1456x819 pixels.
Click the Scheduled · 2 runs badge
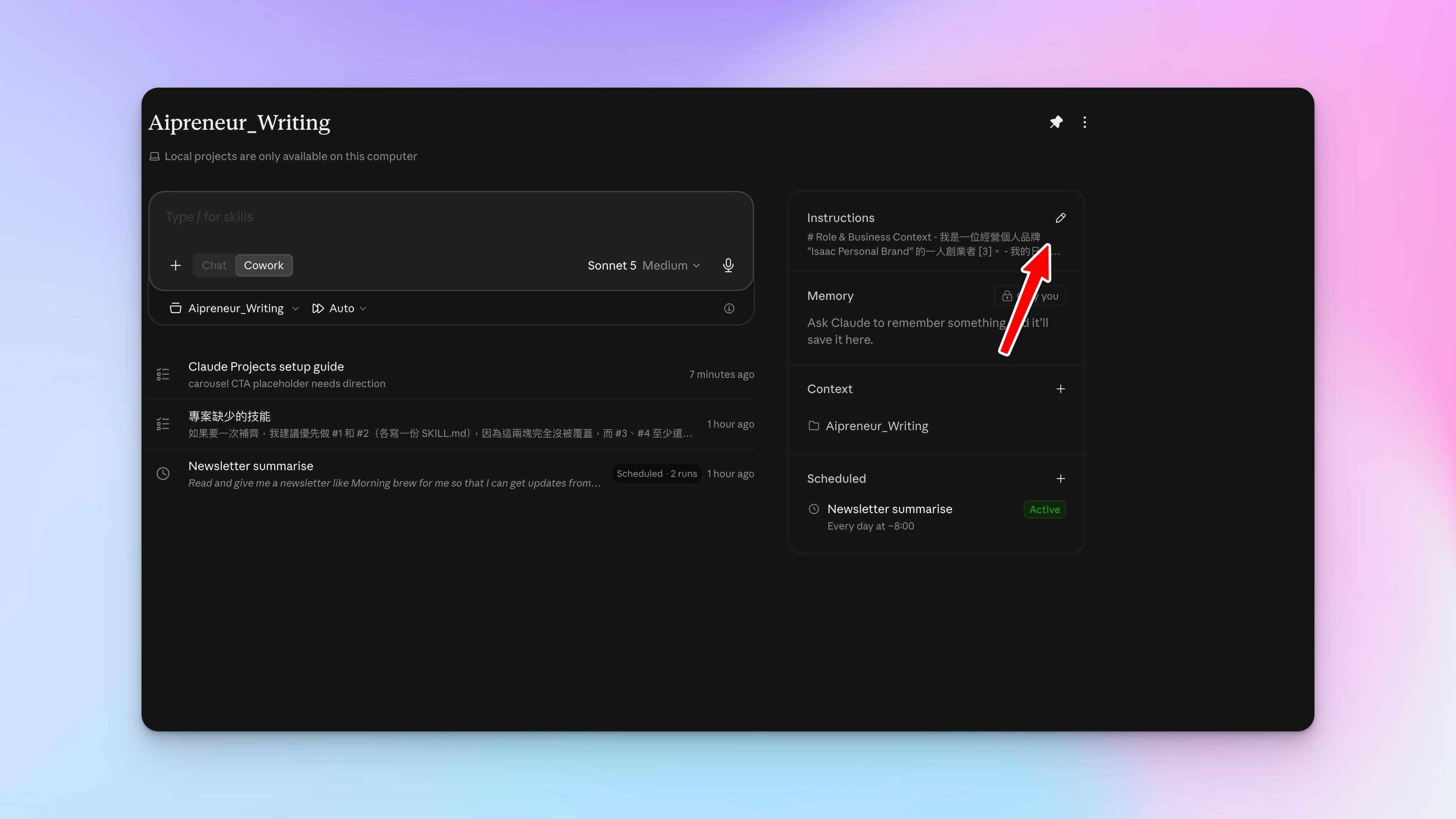pos(657,474)
